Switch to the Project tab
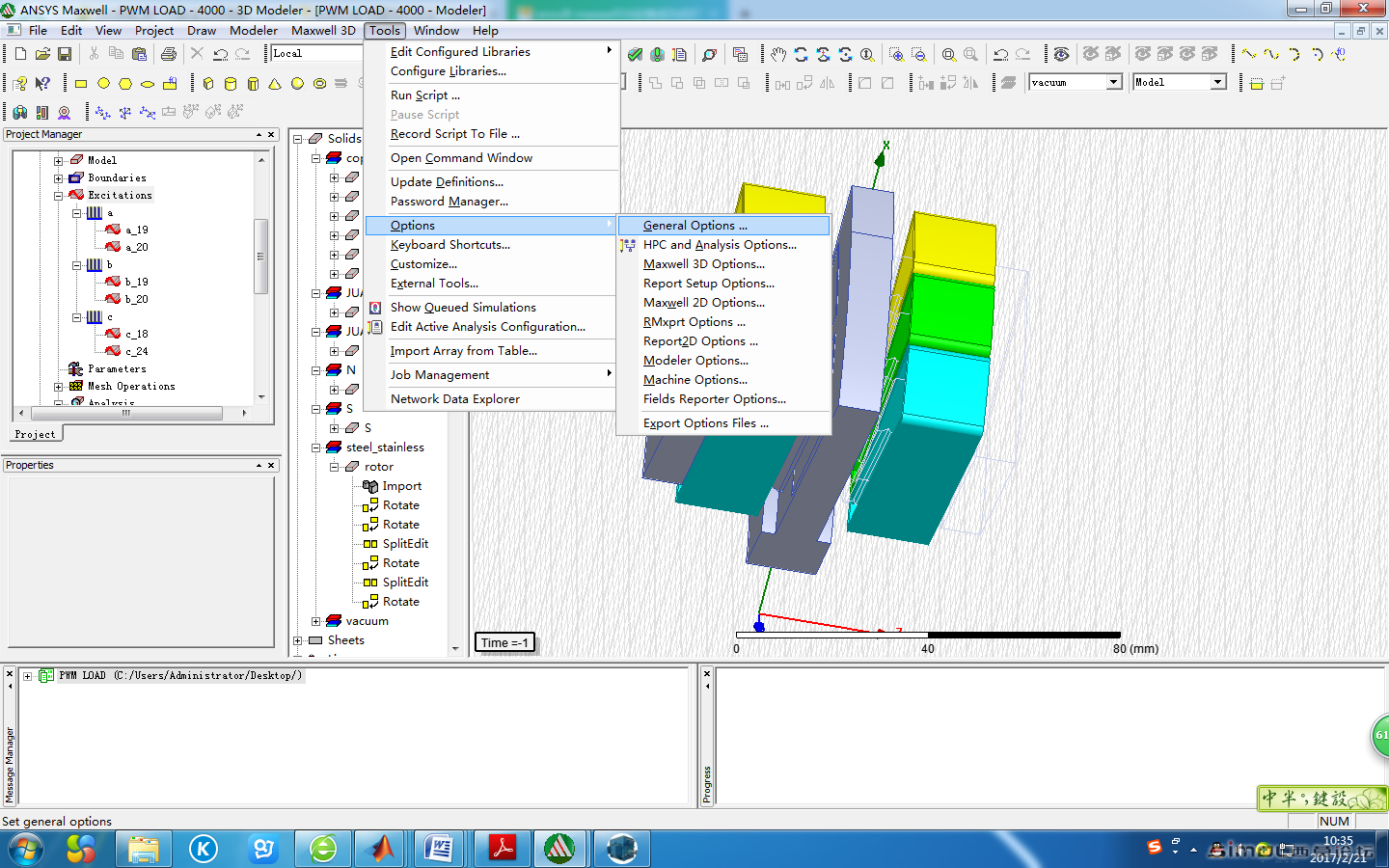 click(35, 435)
